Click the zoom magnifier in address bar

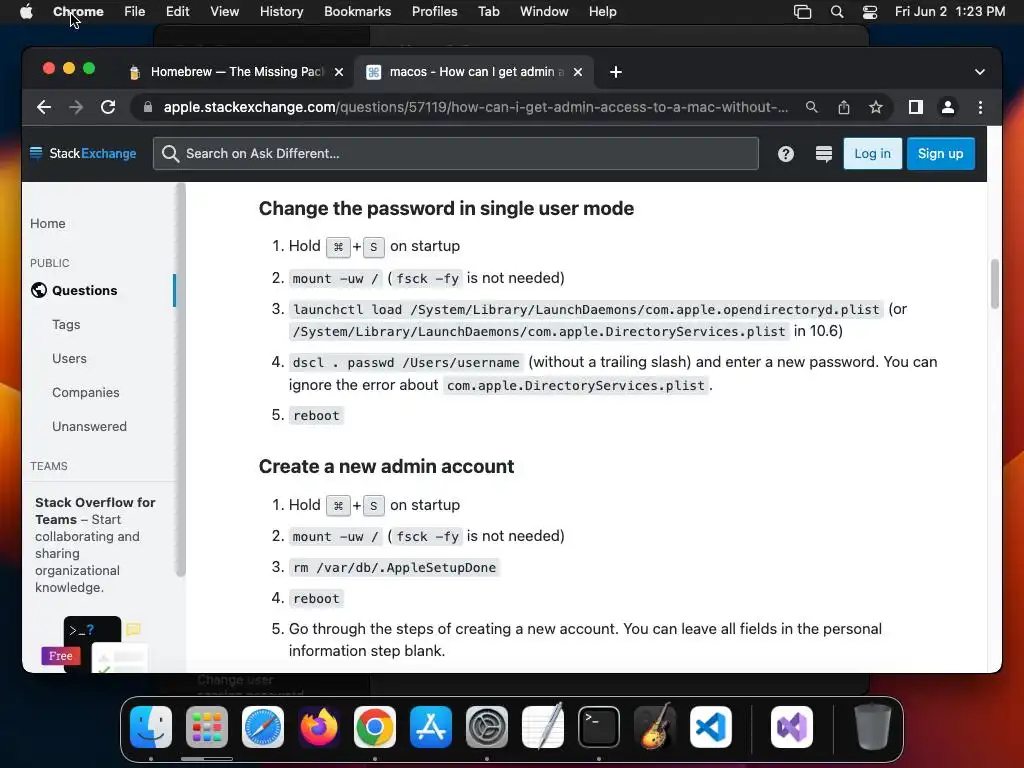click(x=812, y=107)
